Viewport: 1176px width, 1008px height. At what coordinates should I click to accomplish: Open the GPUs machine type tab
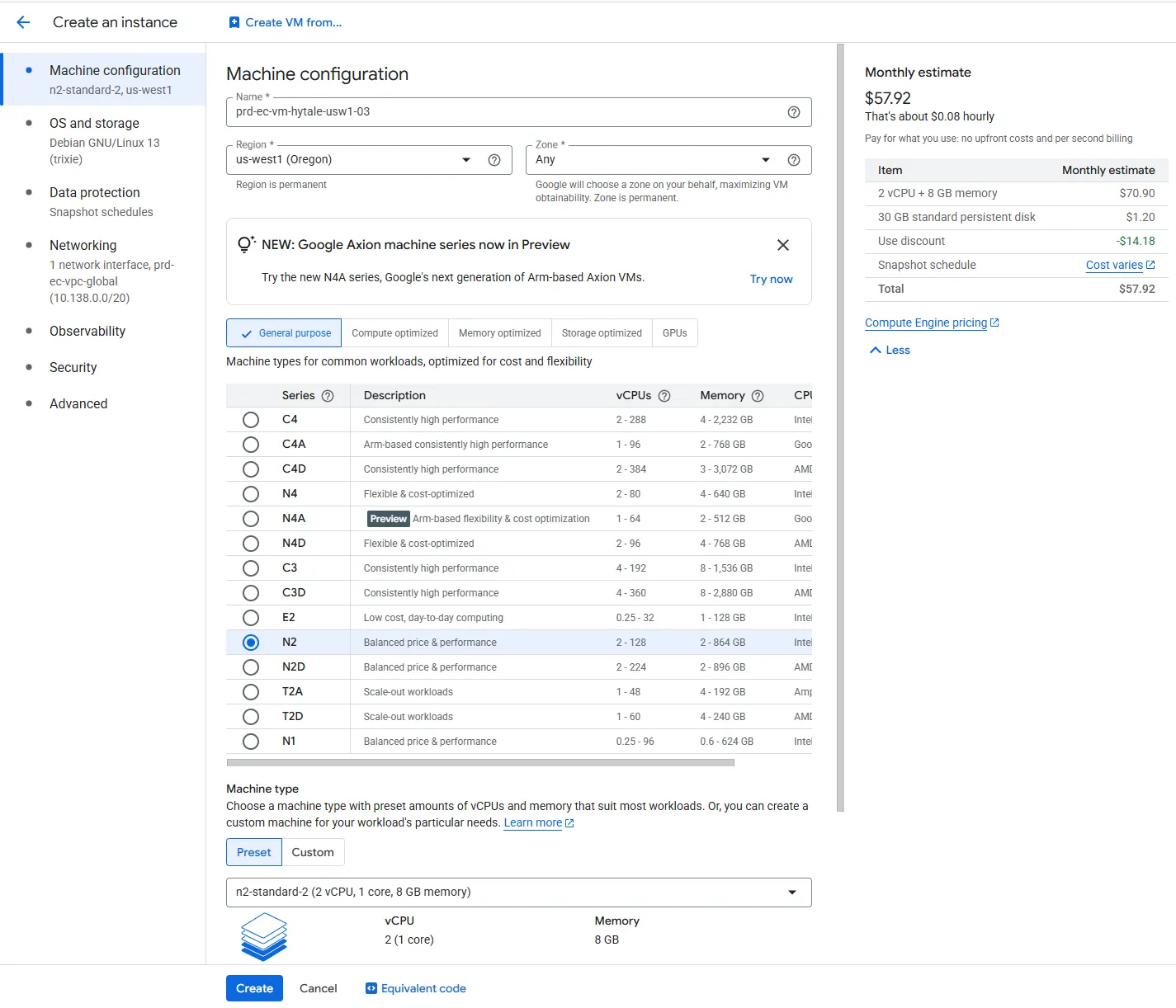click(x=674, y=332)
